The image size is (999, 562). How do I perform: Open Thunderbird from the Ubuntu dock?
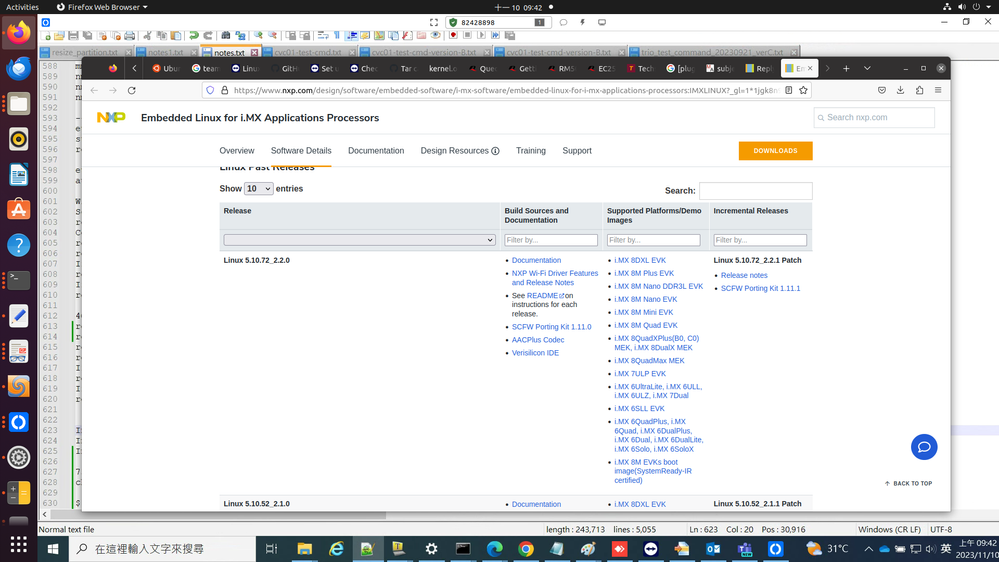click(18, 68)
